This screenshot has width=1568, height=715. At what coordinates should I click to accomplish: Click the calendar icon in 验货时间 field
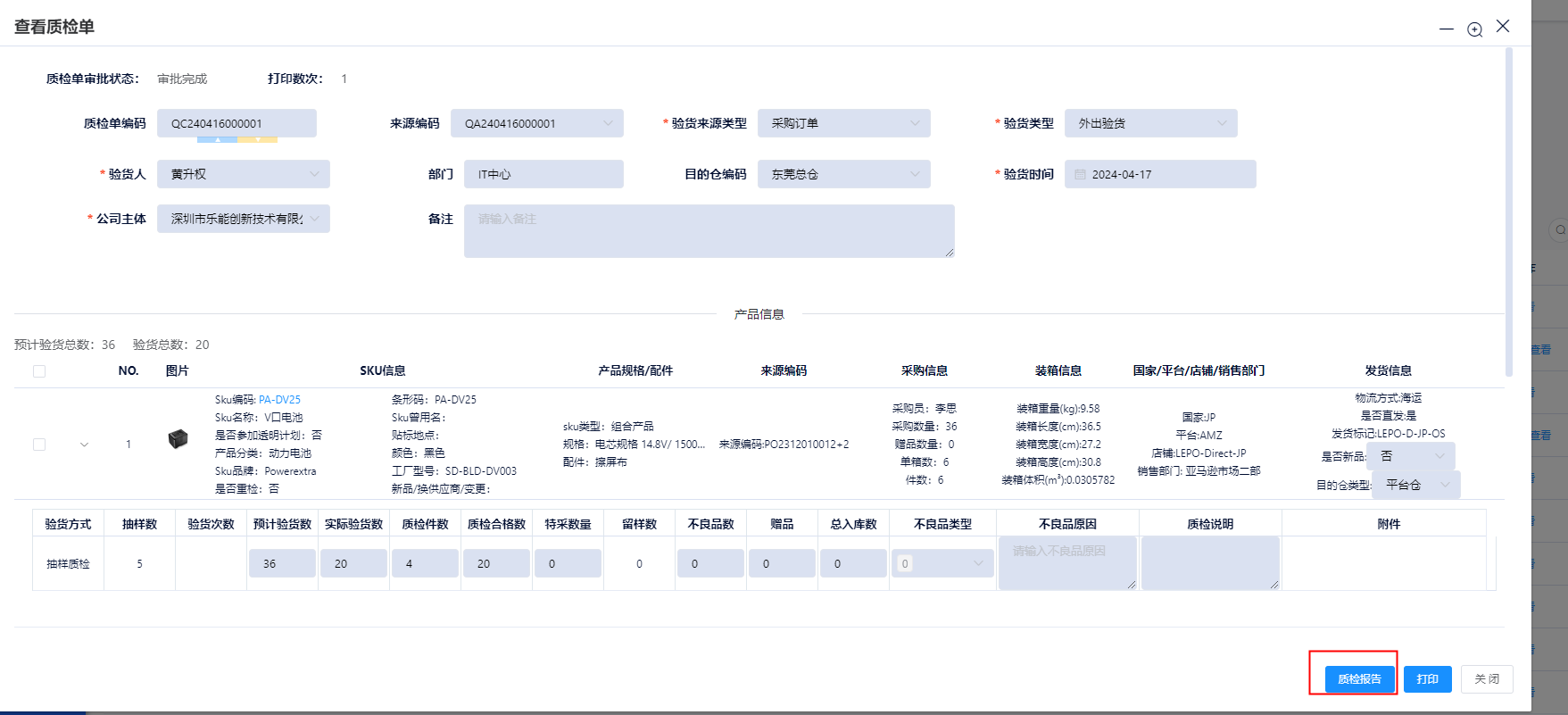click(x=1080, y=174)
